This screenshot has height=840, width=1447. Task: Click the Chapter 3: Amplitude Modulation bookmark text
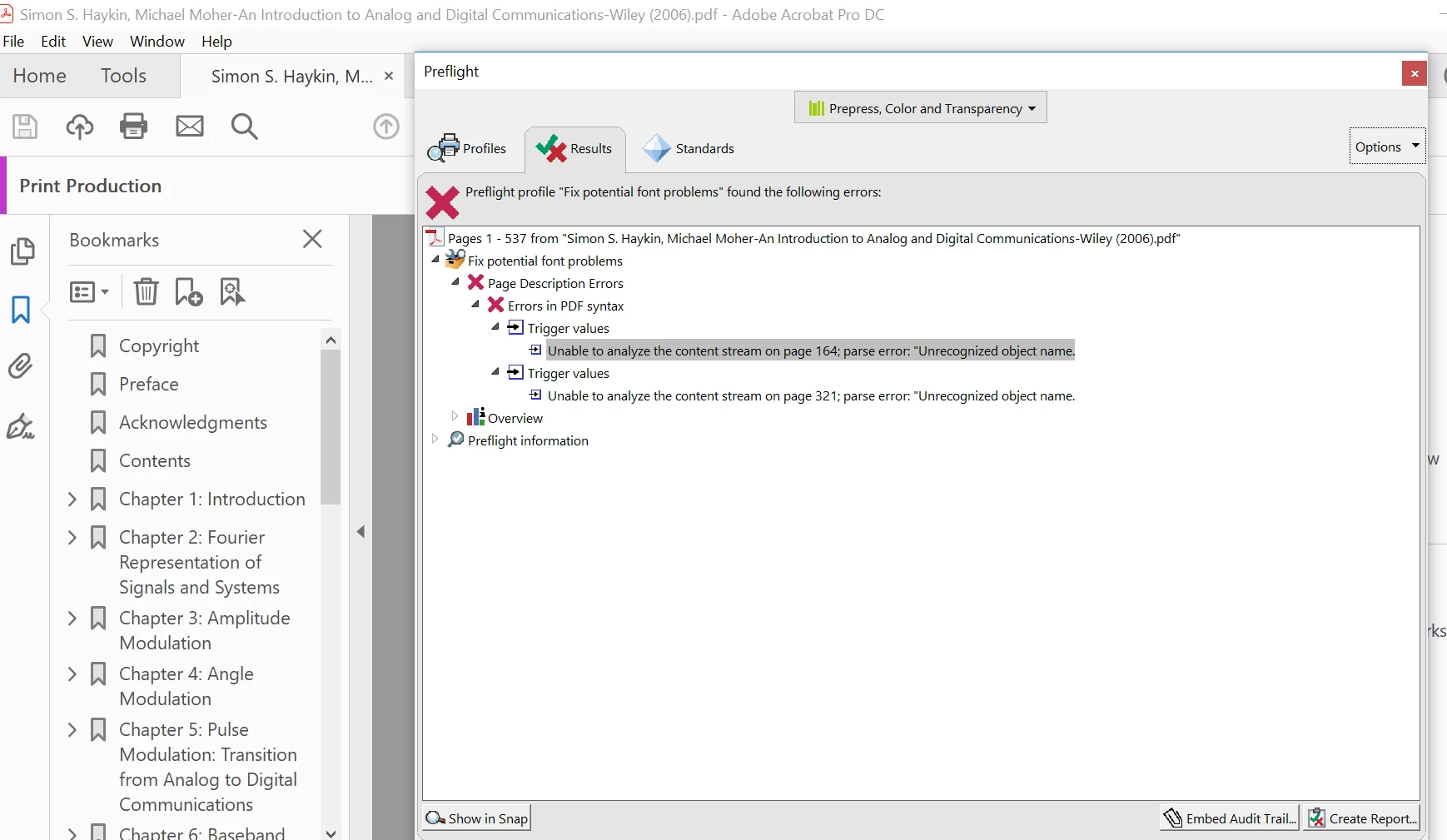point(205,630)
